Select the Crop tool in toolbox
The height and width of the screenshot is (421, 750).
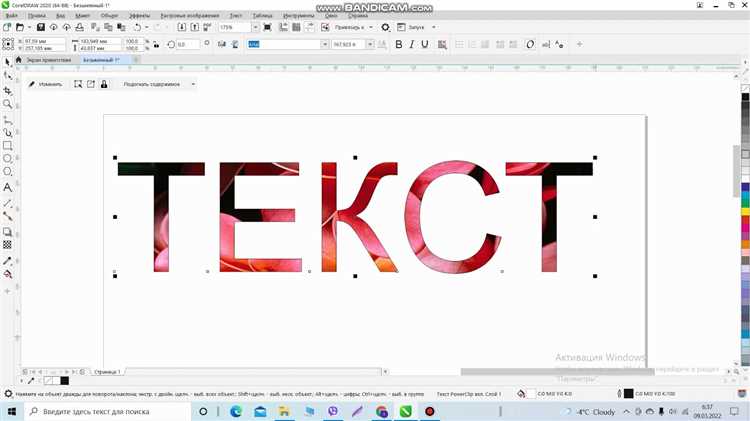pos(7,90)
